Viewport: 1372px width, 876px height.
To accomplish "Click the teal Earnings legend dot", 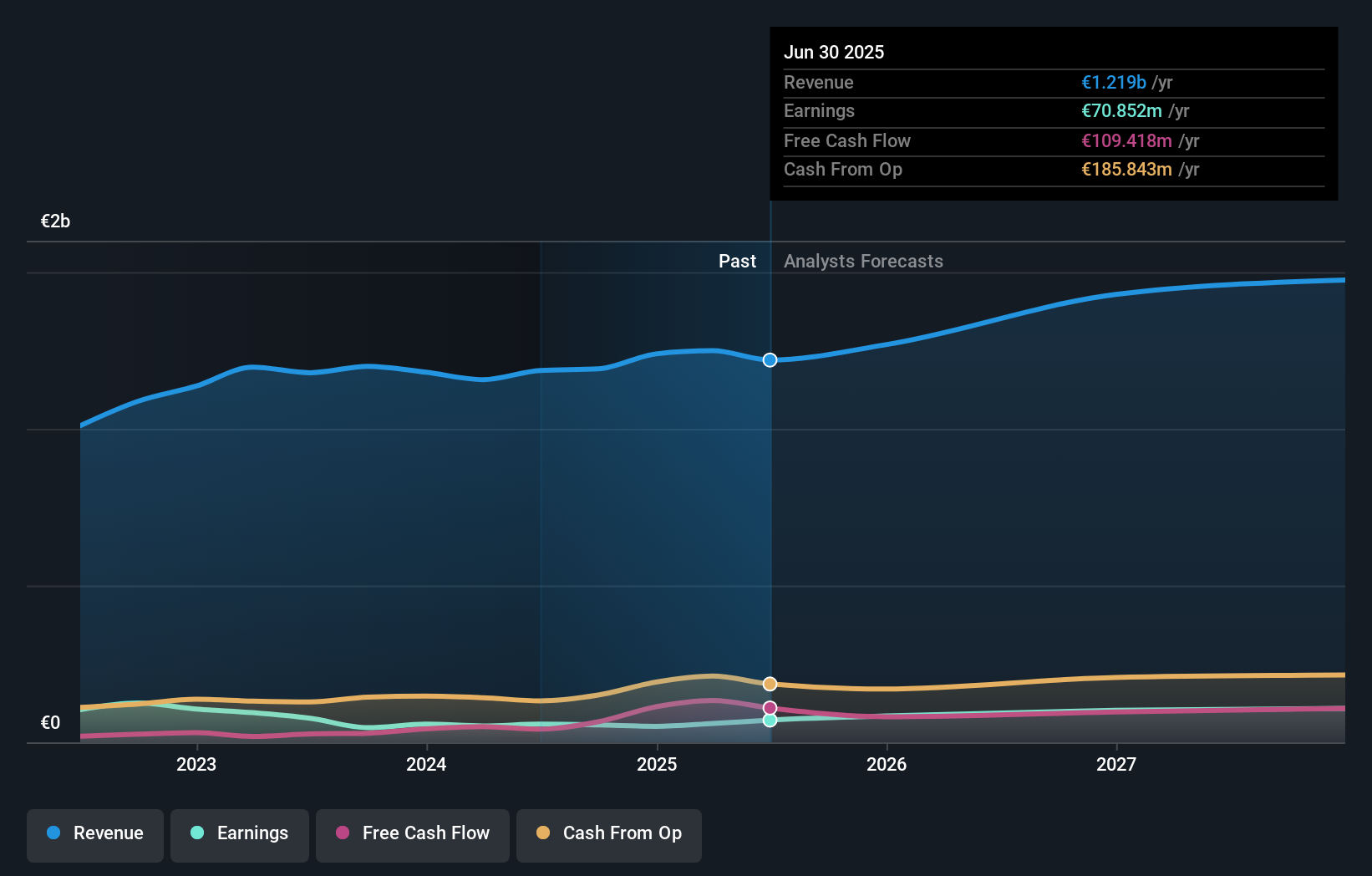I will point(196,833).
